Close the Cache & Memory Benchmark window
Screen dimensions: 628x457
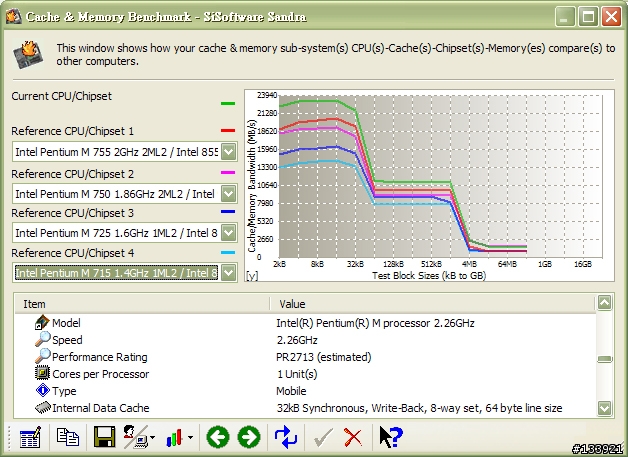tap(611, 17)
